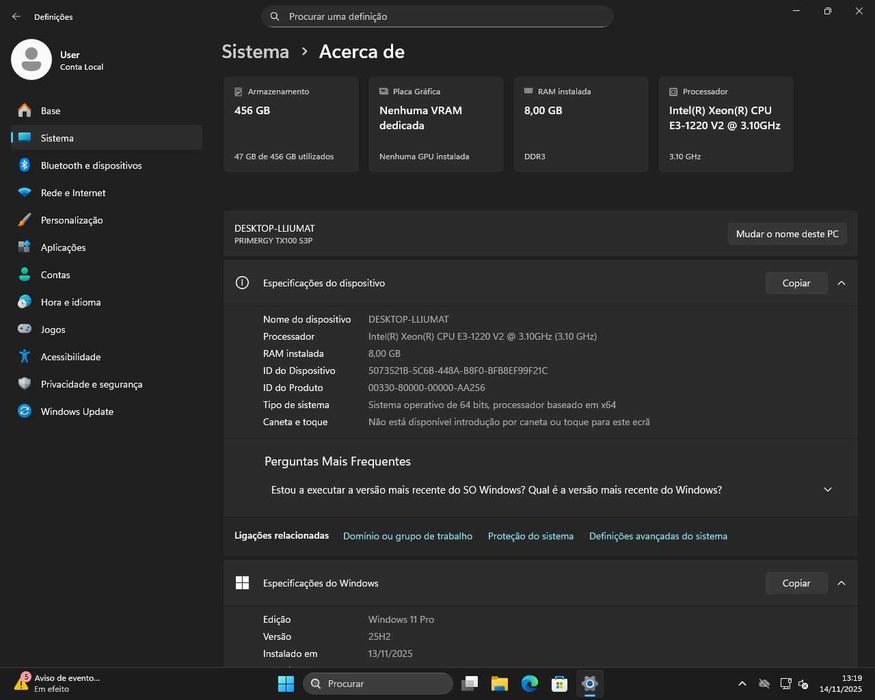
Task: Click the Privacidade e segurança shield icon
Action: click(x=25, y=384)
